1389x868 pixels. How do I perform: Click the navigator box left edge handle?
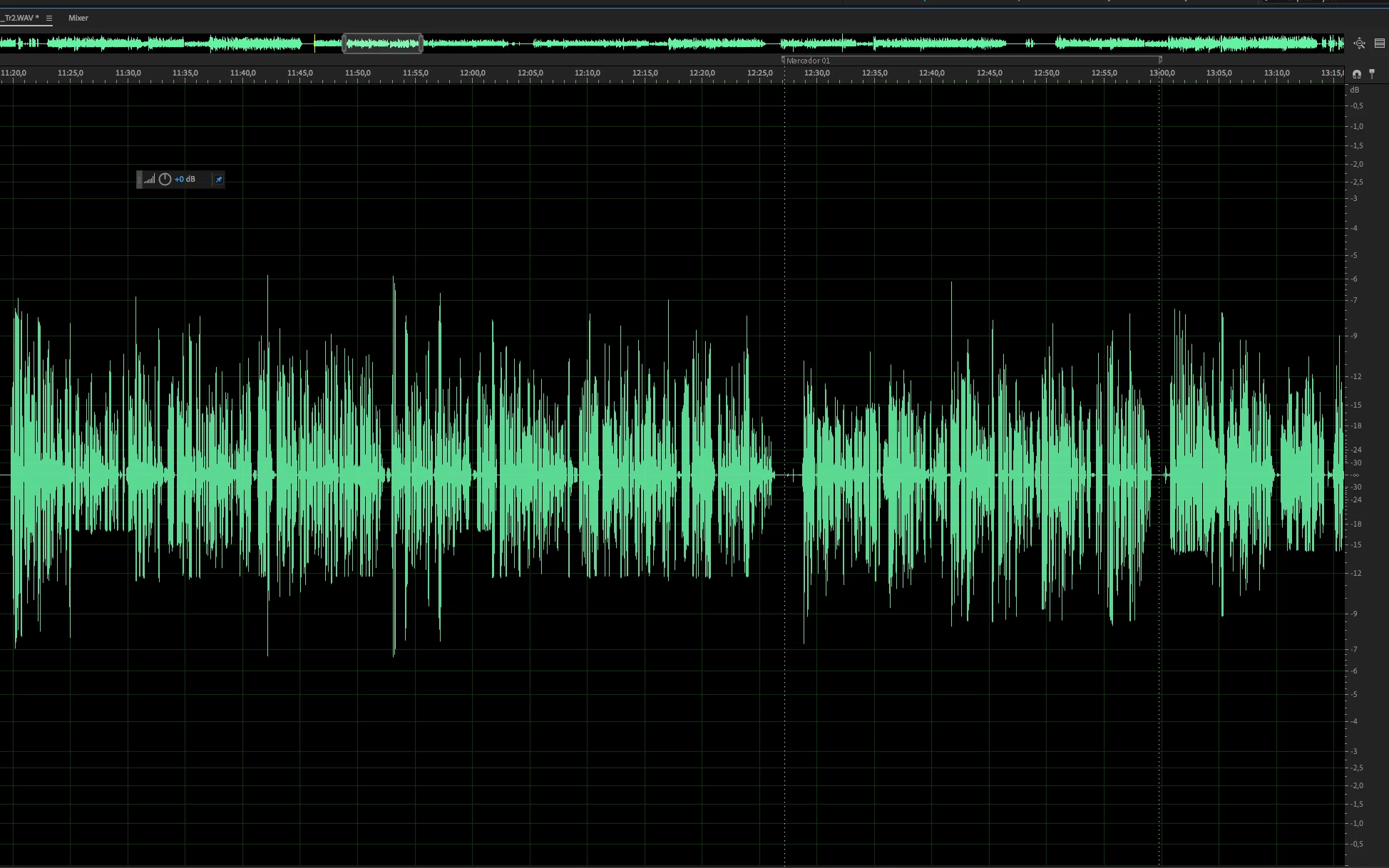(x=344, y=43)
